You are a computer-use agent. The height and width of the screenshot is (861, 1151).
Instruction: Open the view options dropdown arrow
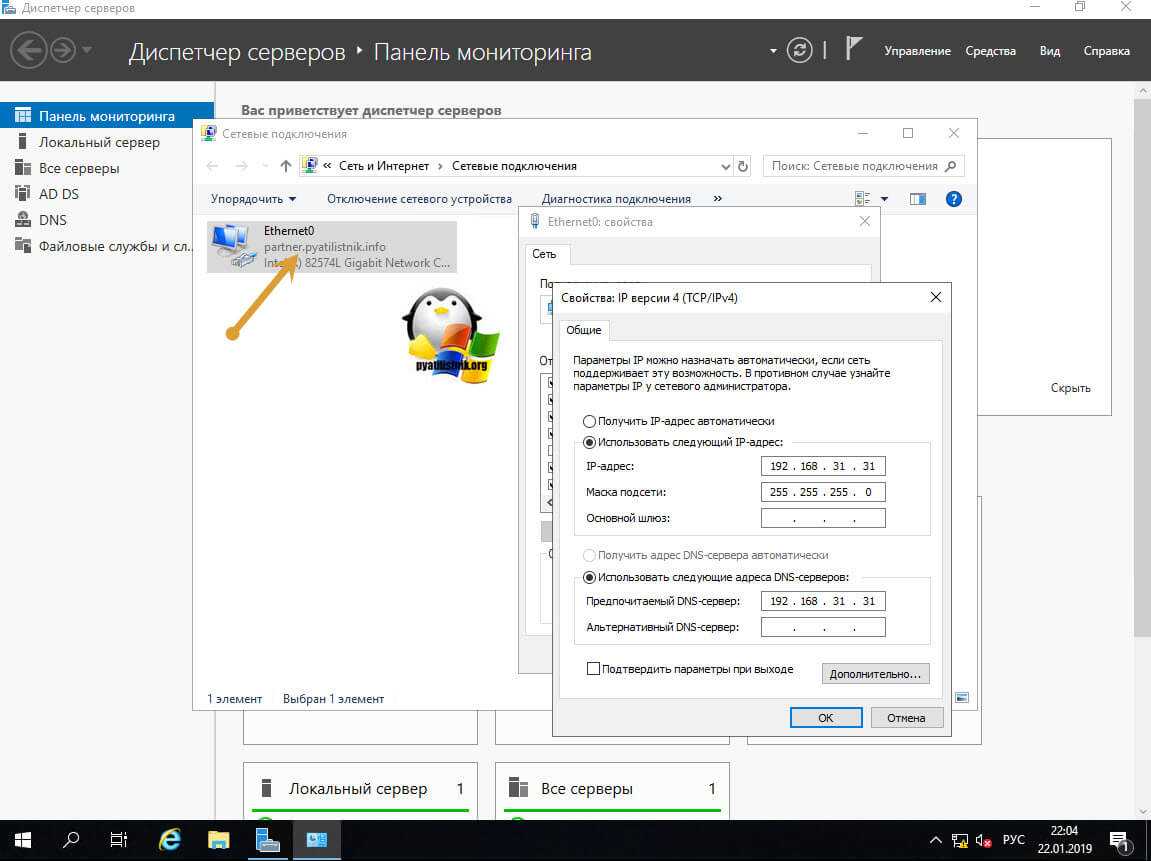[x=884, y=199]
